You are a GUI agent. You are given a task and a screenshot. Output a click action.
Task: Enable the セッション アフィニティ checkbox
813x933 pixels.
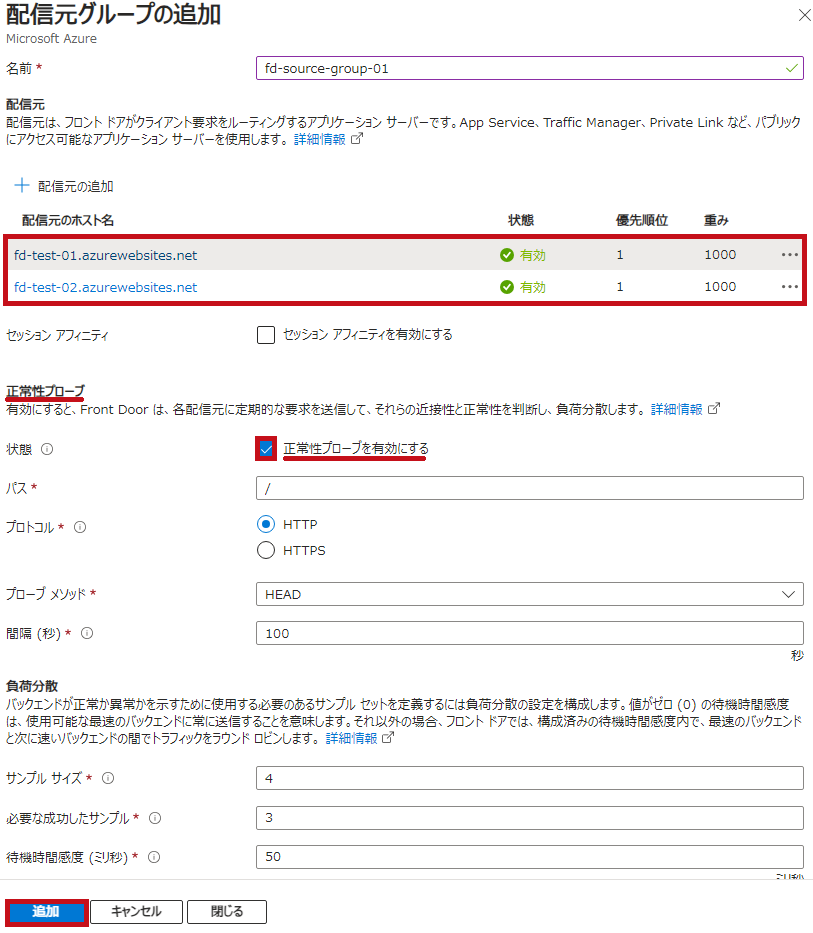(266, 335)
